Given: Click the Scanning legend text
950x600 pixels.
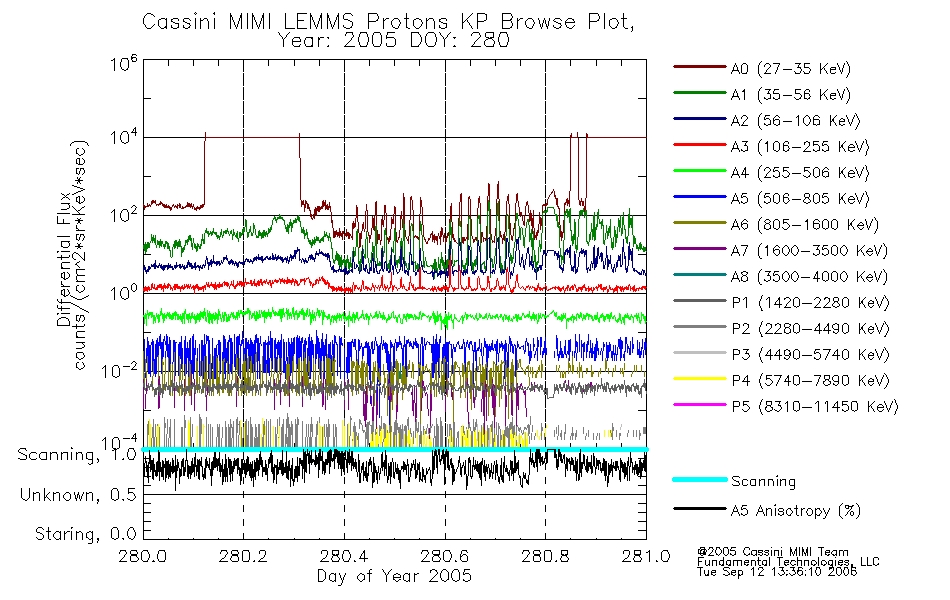Looking at the screenshot, I should [x=763, y=482].
